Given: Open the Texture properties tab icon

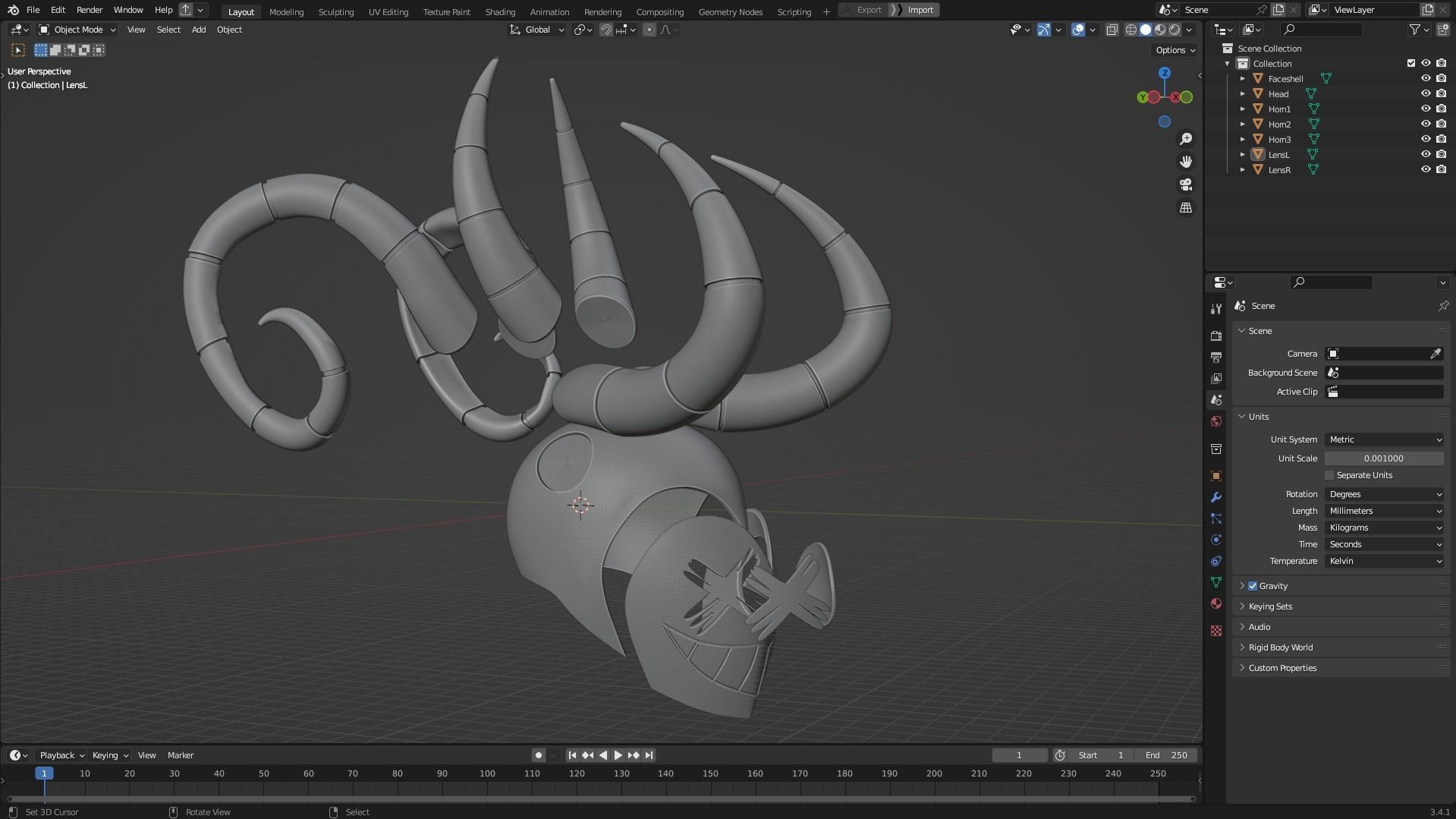Looking at the screenshot, I should pos(1216,631).
